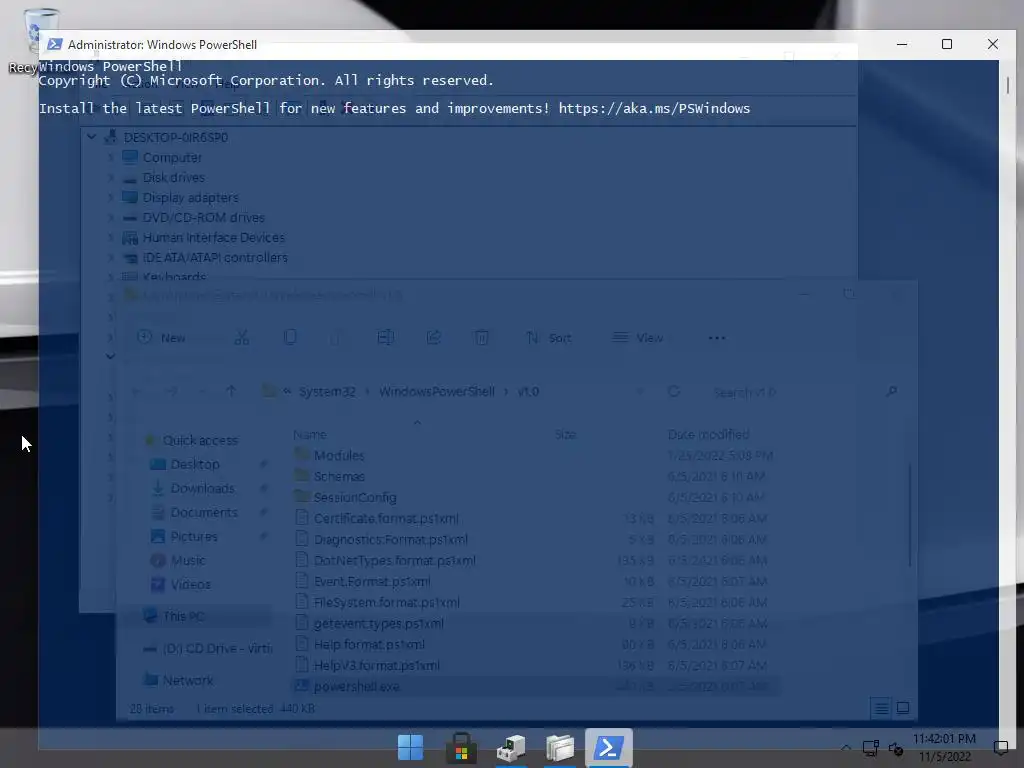Click the Delete trash icon in File Explorer
Viewport: 1024px width, 768px height.
point(481,338)
